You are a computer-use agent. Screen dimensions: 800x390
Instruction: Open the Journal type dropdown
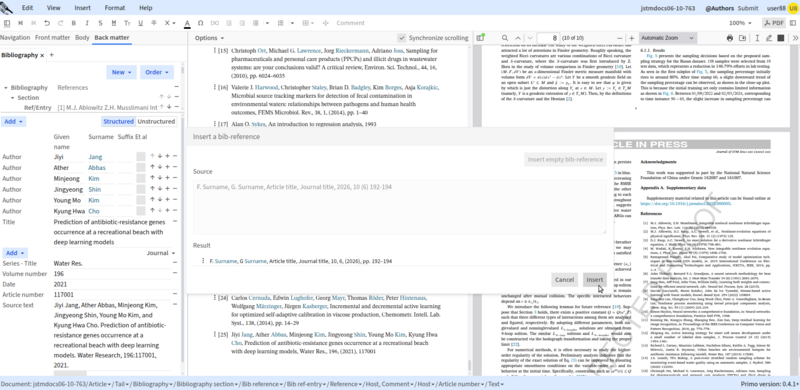tap(161, 253)
